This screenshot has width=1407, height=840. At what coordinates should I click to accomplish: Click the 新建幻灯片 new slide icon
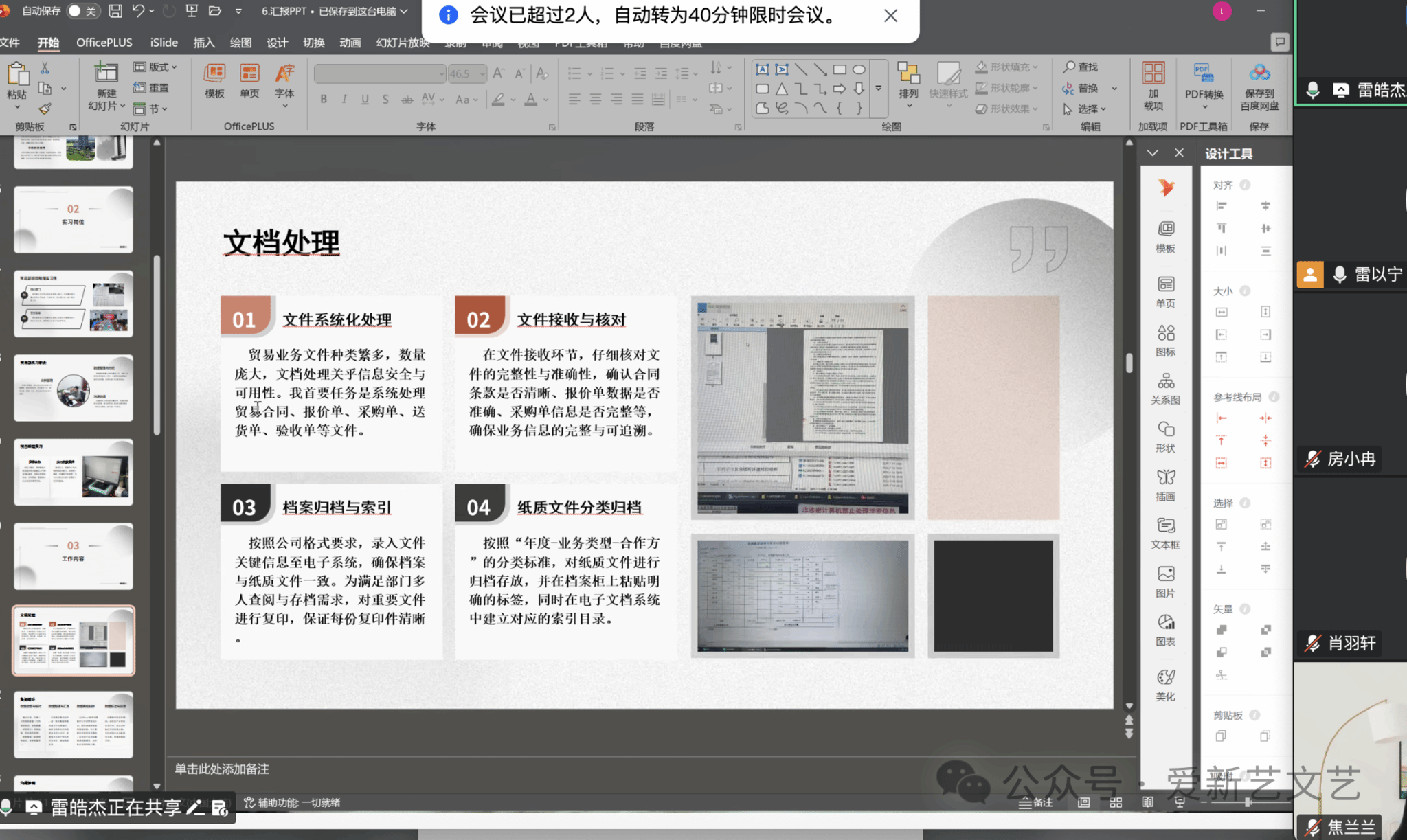point(106,73)
